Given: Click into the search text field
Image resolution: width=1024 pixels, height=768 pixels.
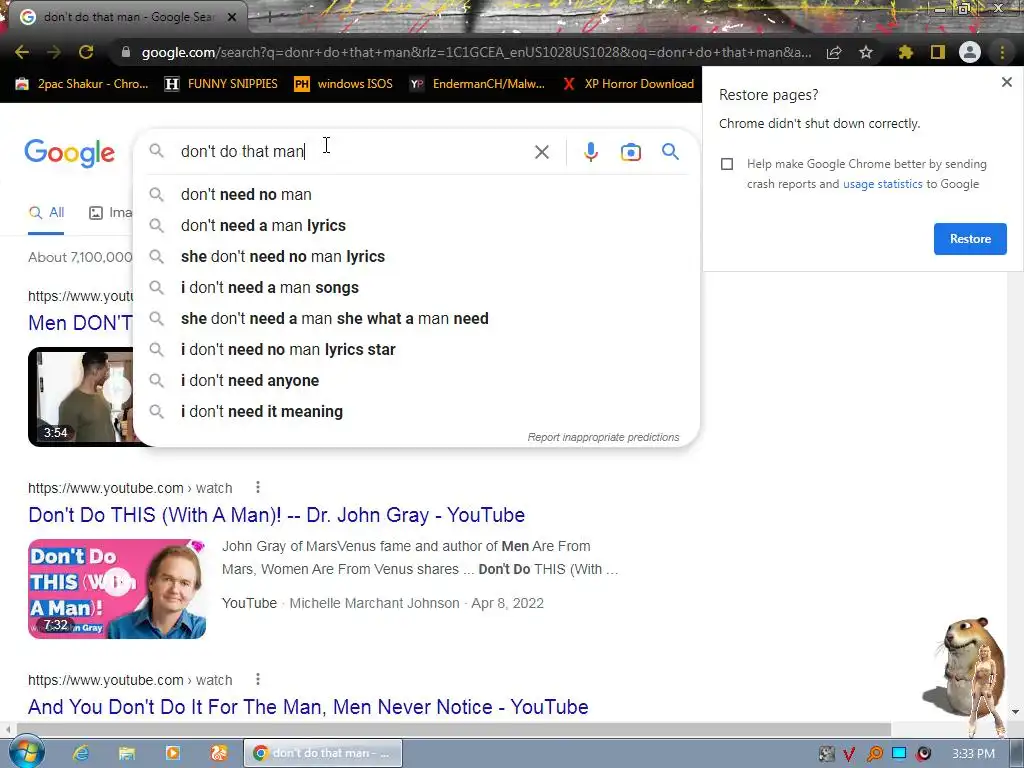Looking at the screenshot, I should point(353,152).
